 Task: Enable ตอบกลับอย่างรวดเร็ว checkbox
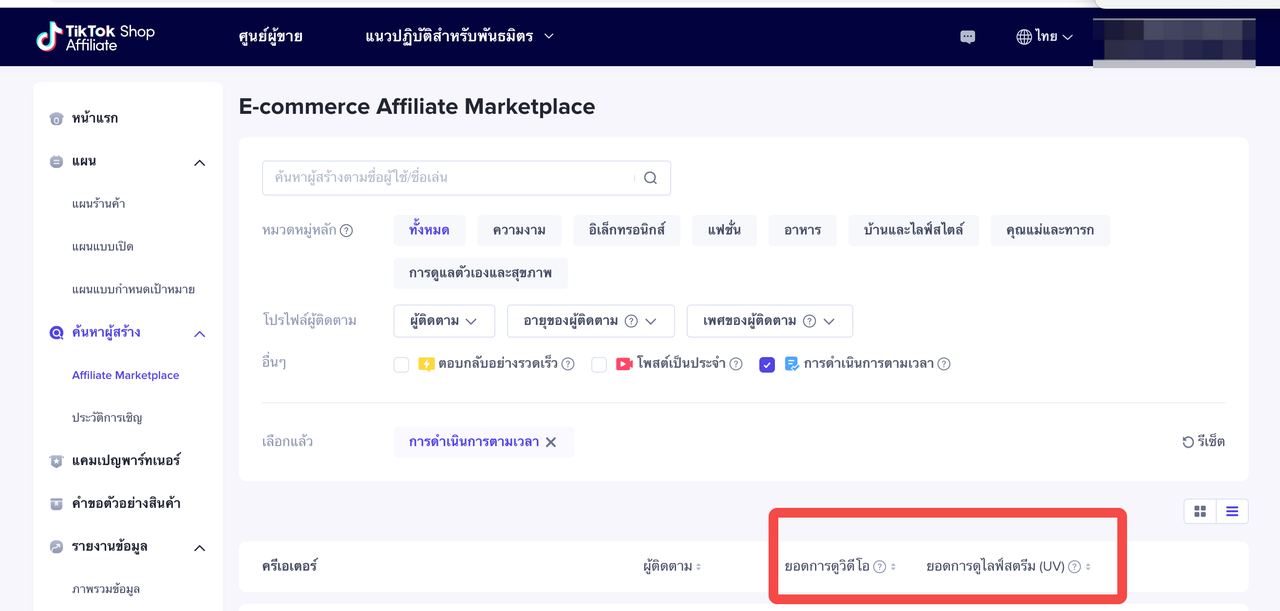point(401,365)
